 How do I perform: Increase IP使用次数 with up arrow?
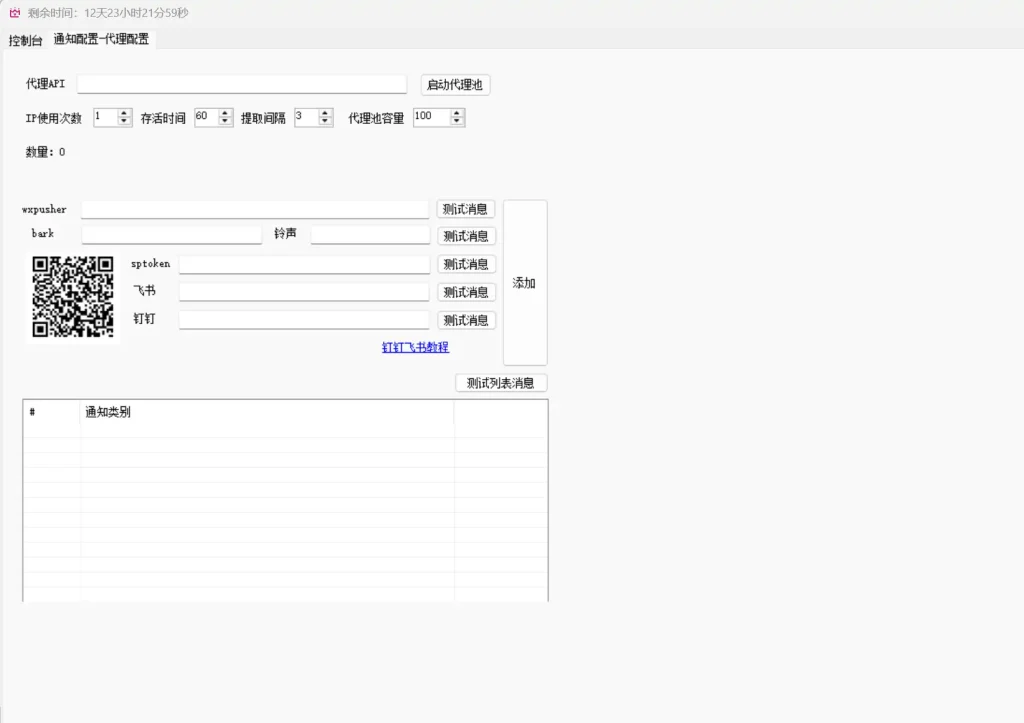[x=125, y=113]
